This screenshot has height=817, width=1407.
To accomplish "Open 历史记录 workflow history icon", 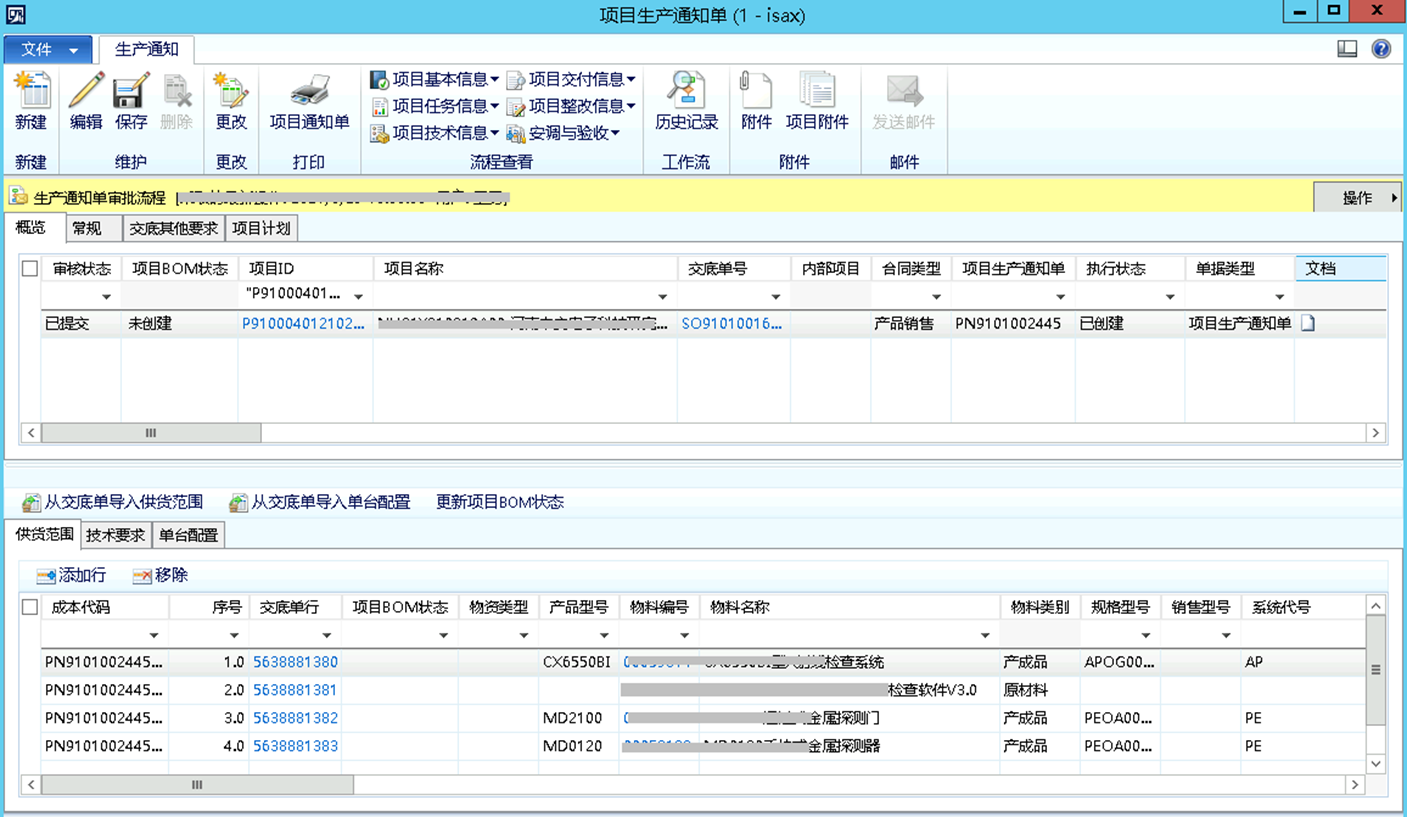I will pos(687,91).
